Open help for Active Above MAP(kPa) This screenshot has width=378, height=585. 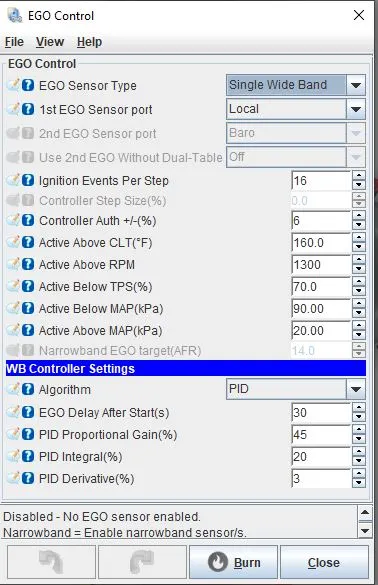[28, 330]
